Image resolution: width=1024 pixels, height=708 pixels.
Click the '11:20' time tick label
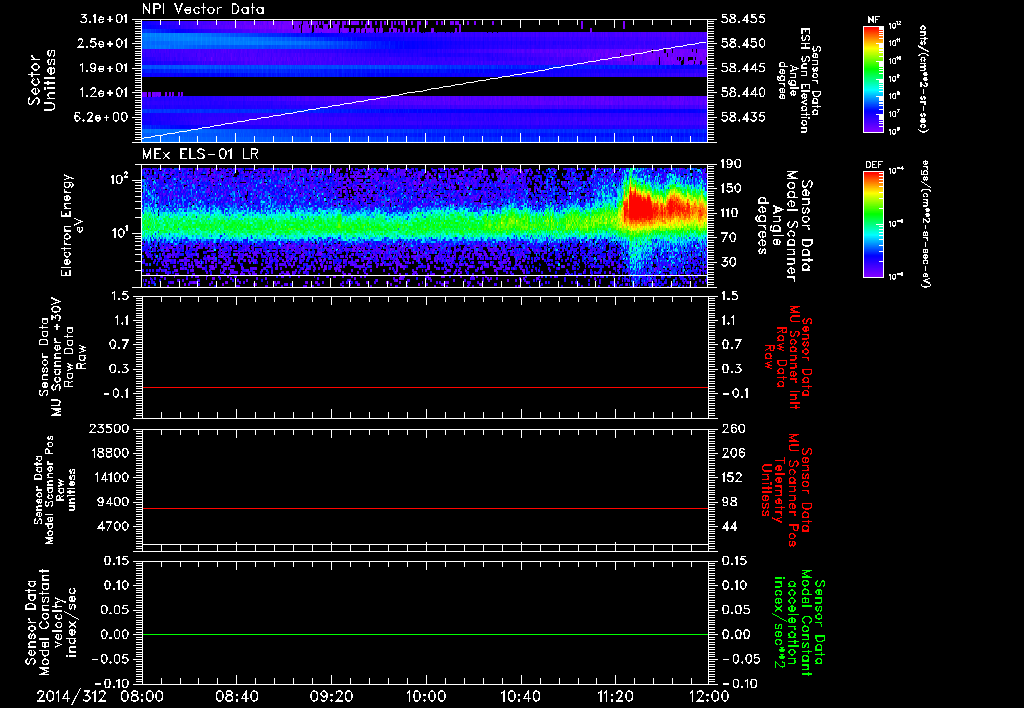click(615, 696)
